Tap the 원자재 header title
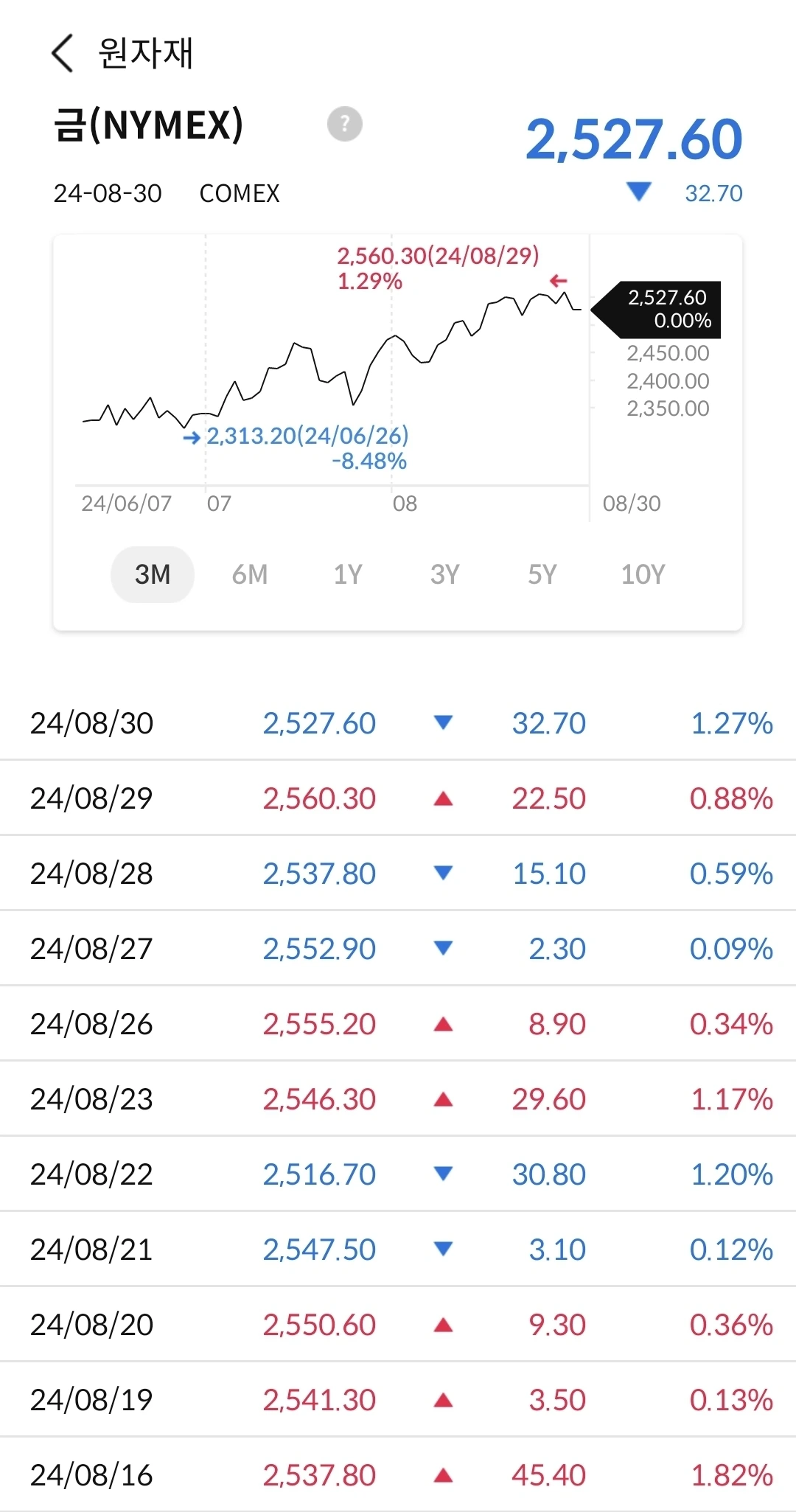The height and width of the screenshot is (1512, 796). tap(146, 53)
